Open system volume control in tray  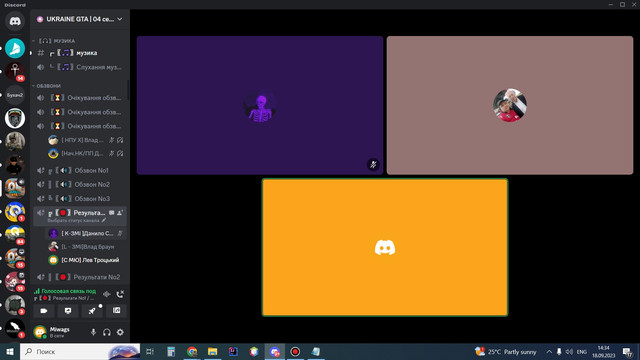pos(569,351)
